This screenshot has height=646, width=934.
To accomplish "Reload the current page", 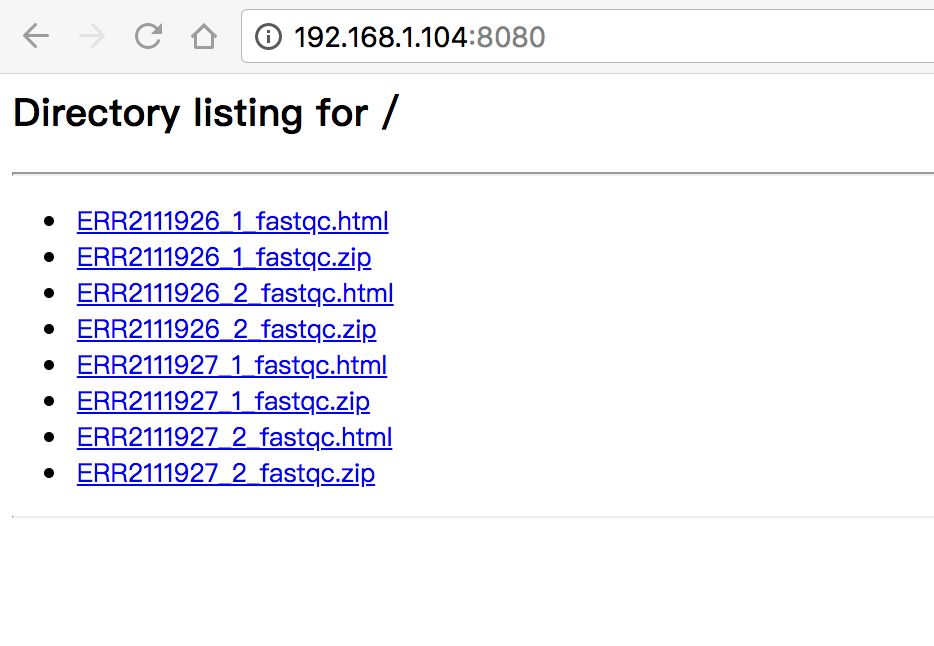I will [148, 37].
